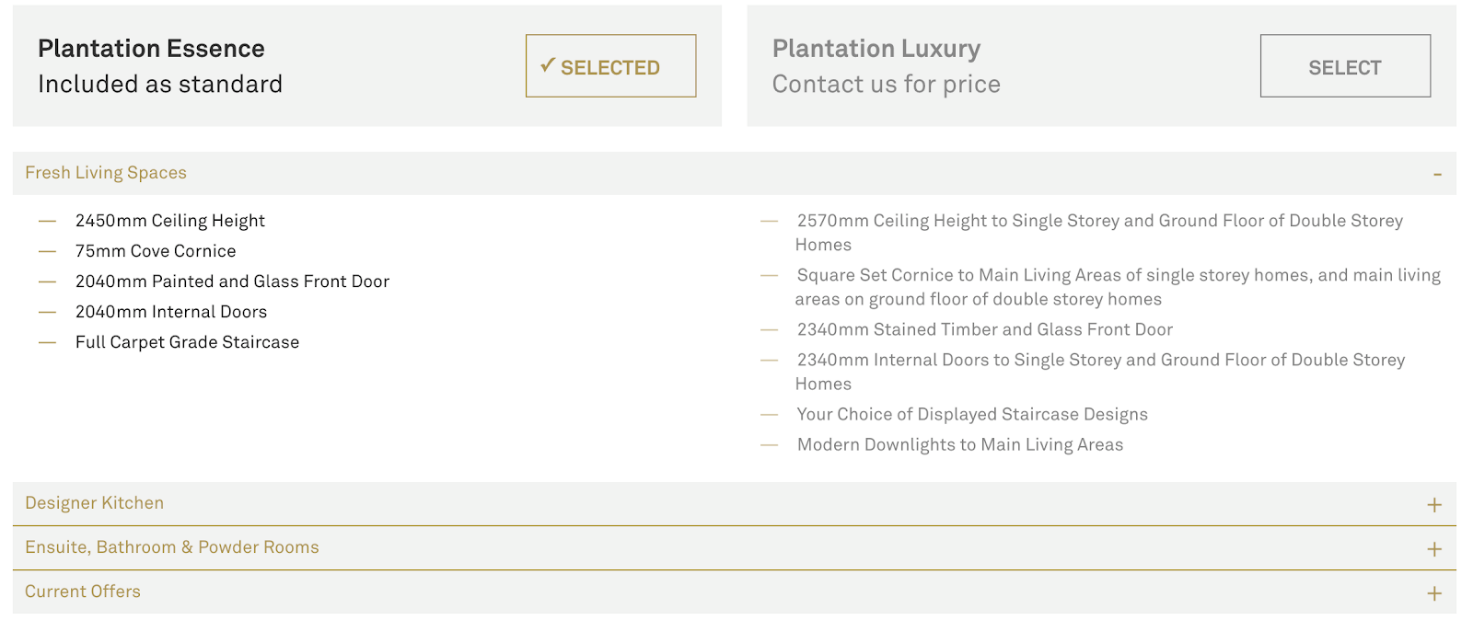The height and width of the screenshot is (620, 1473).
Task: Click plus icon on Ensuite, Bathroom row
Action: [x=1434, y=549]
